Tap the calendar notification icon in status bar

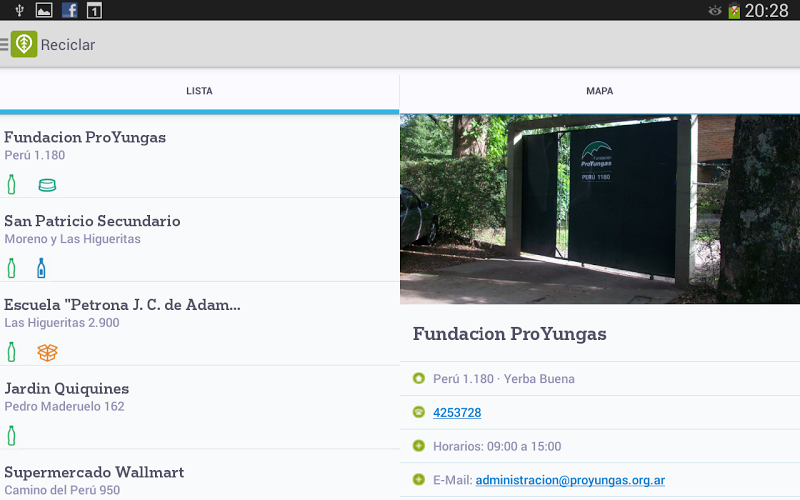coord(94,10)
